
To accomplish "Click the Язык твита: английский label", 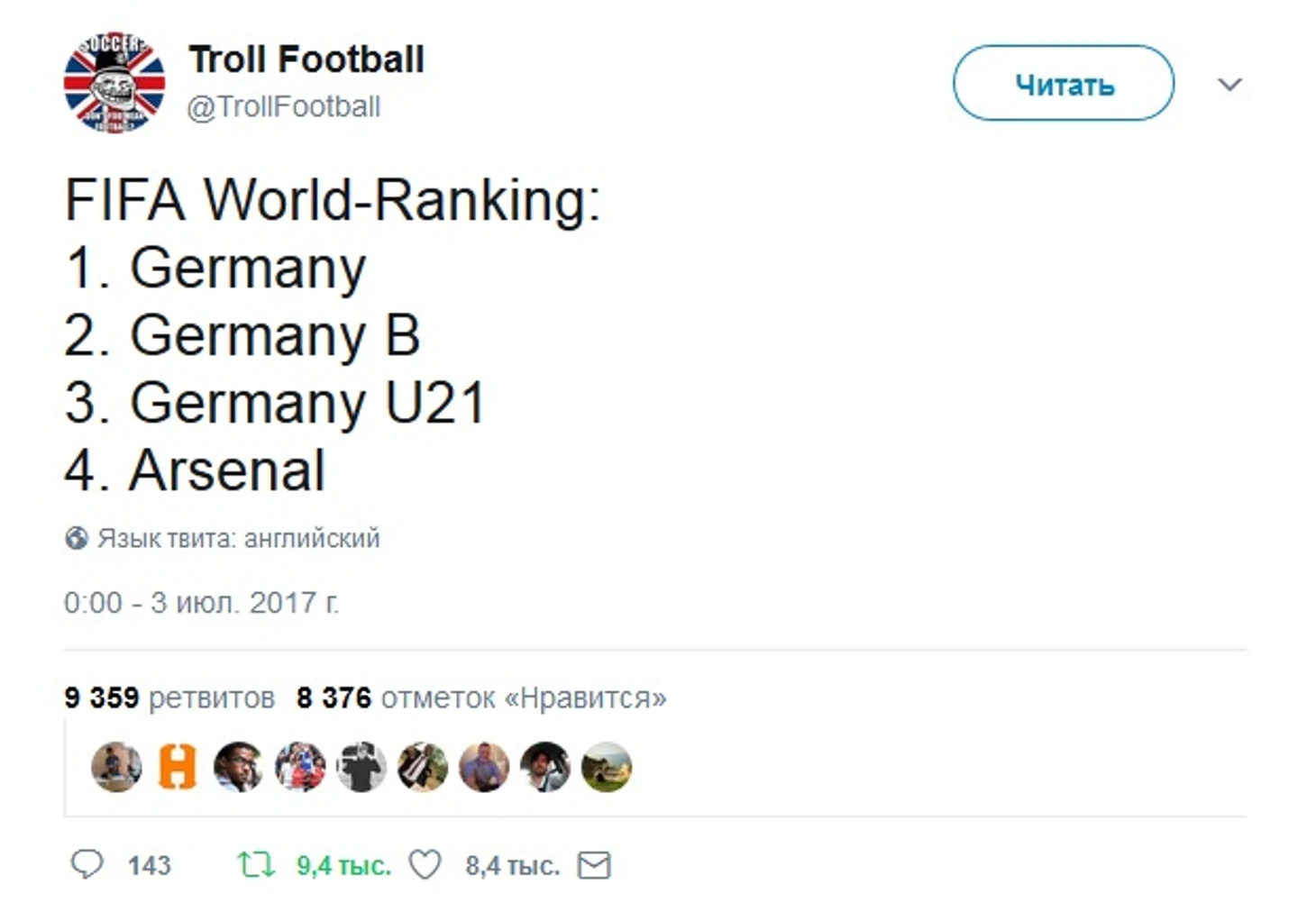I will click(x=239, y=538).
